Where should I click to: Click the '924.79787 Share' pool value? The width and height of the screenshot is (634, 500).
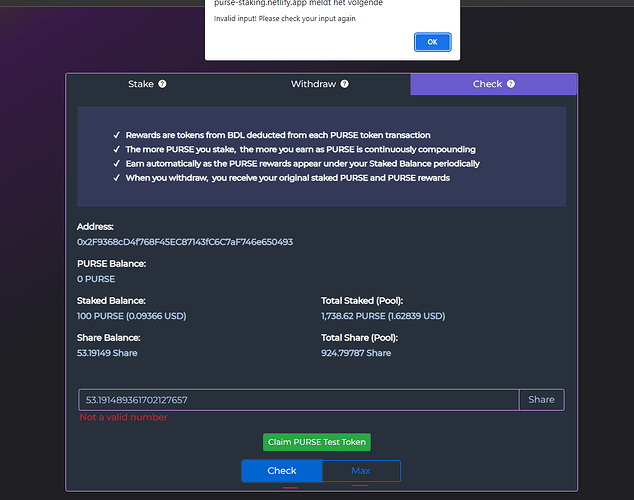356,353
